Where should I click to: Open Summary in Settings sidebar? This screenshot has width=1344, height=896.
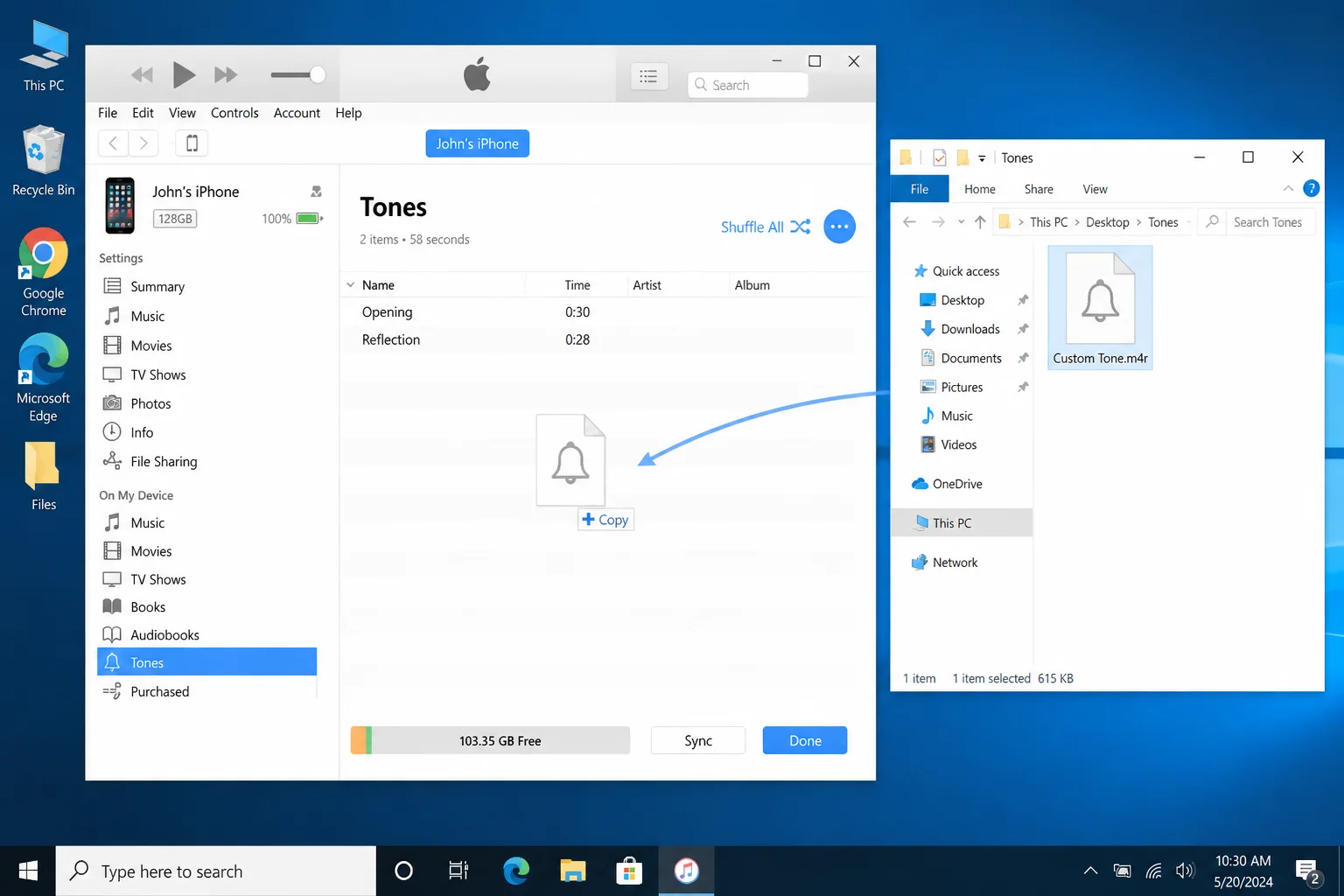pyautogui.click(x=157, y=286)
